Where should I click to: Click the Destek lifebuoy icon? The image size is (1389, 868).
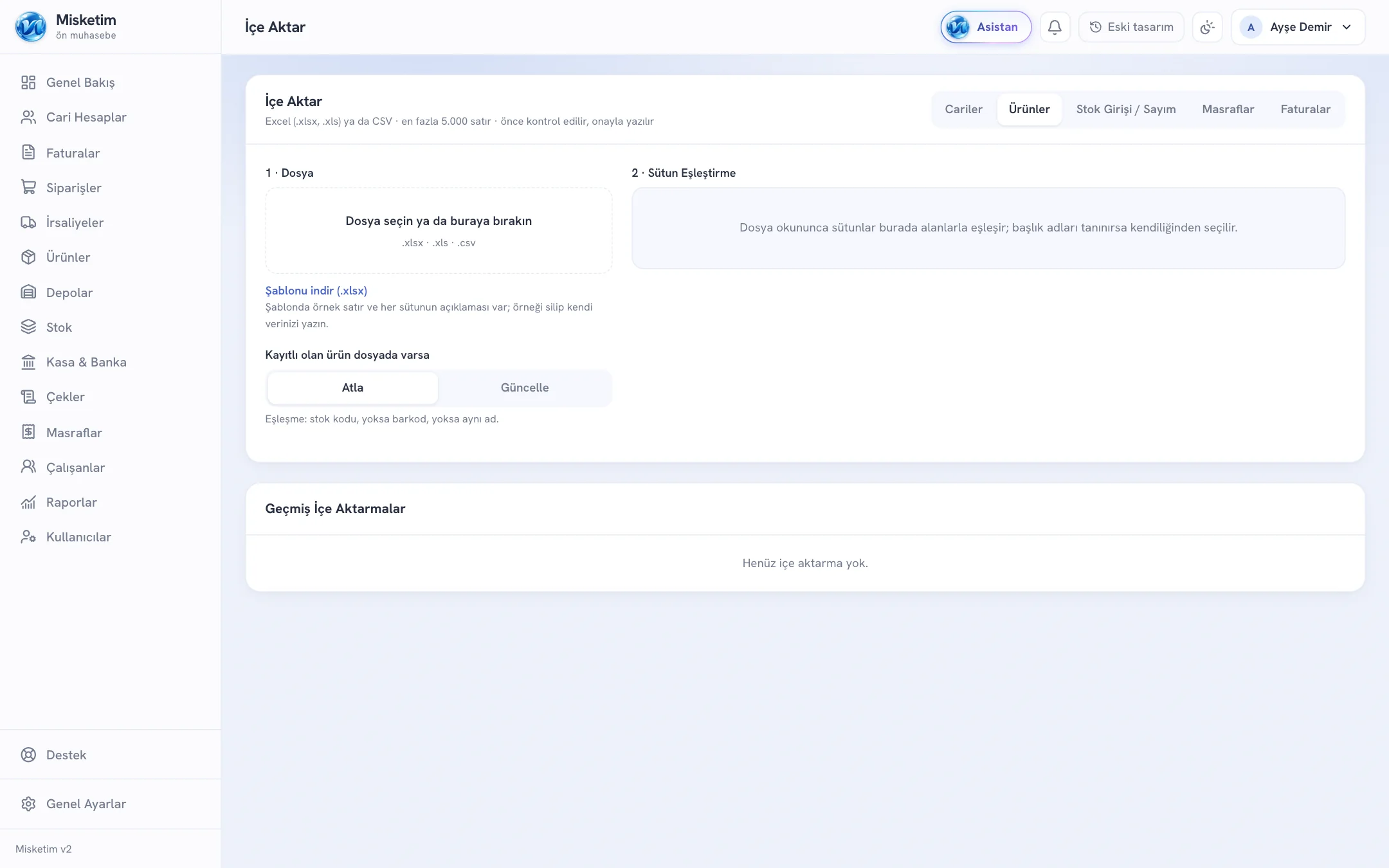(28, 755)
